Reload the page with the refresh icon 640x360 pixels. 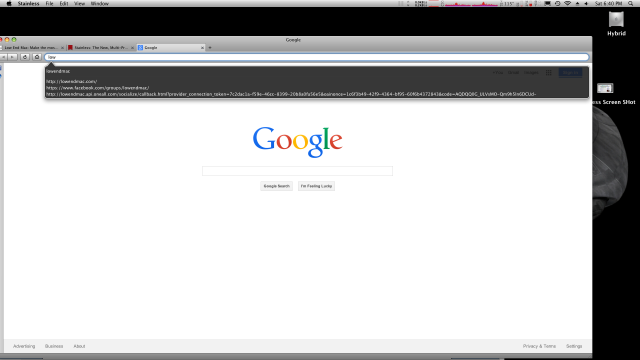tap(25, 57)
